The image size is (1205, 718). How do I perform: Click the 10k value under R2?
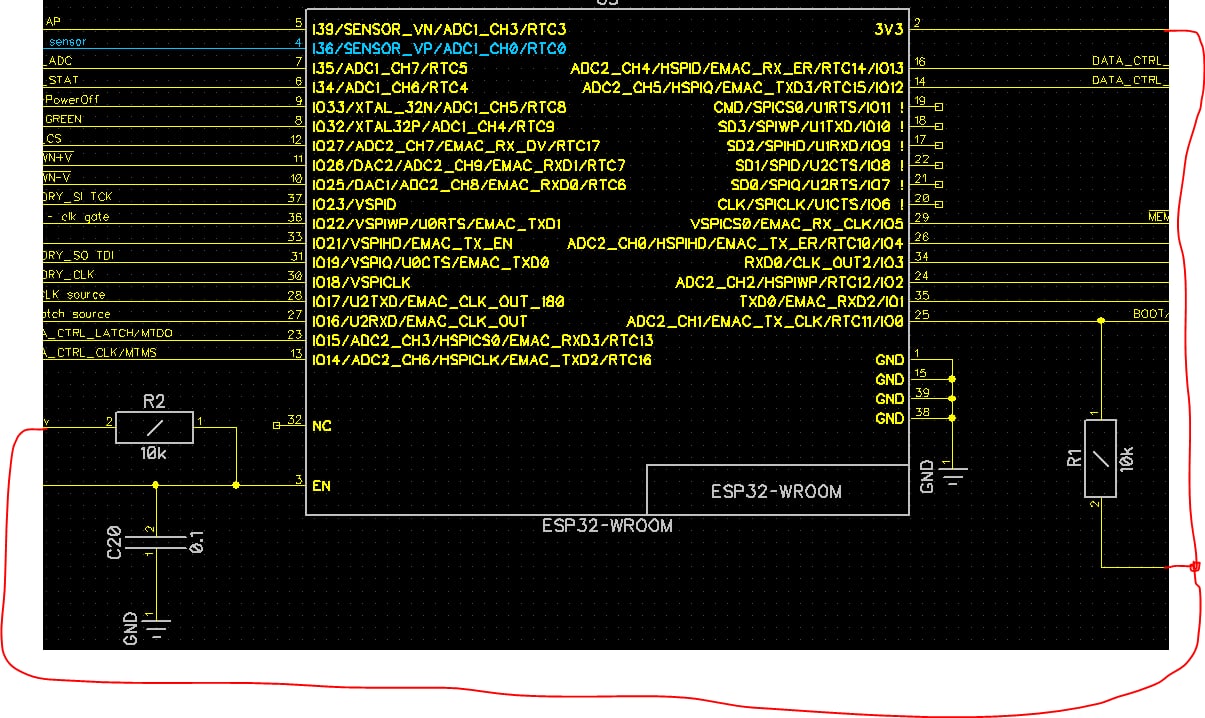pyautogui.click(x=154, y=454)
